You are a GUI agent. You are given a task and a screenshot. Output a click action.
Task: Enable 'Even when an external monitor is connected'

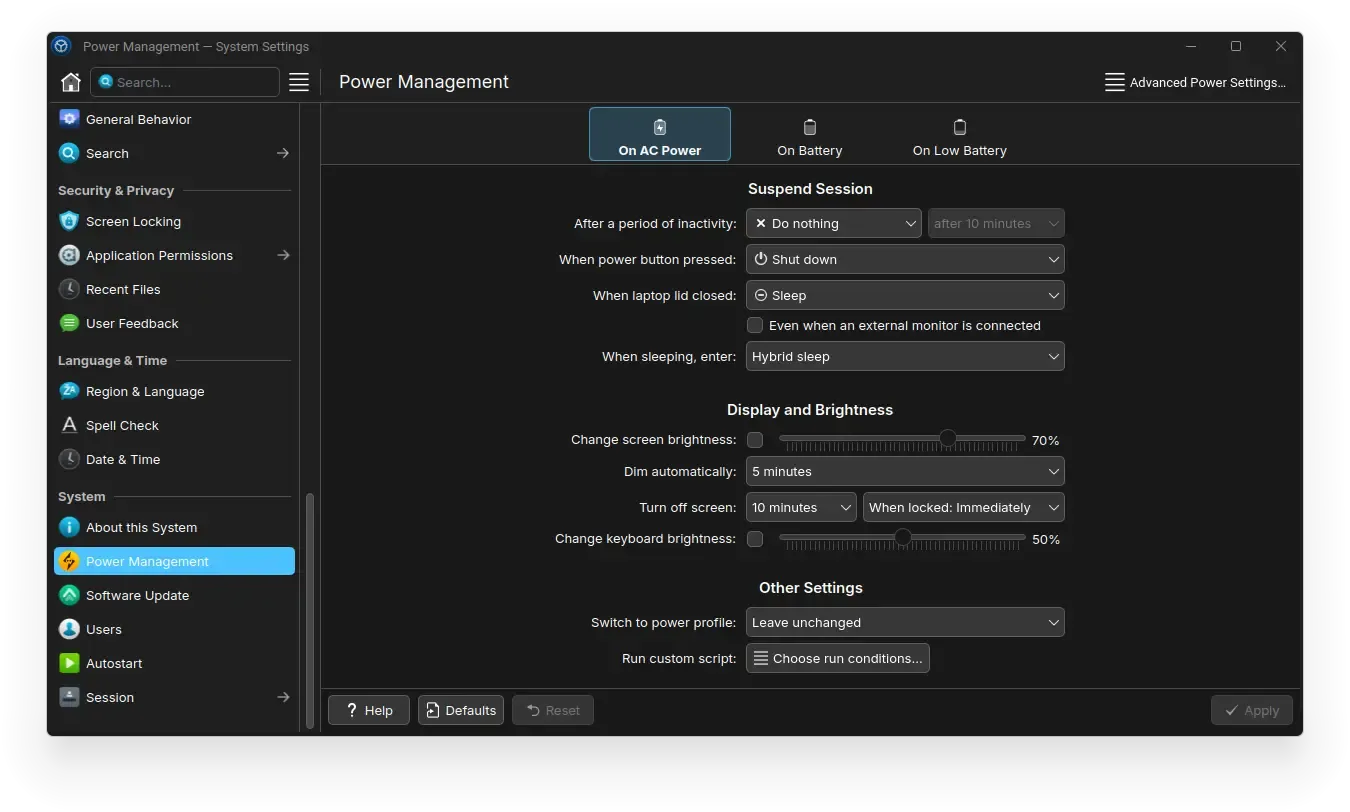coord(755,325)
